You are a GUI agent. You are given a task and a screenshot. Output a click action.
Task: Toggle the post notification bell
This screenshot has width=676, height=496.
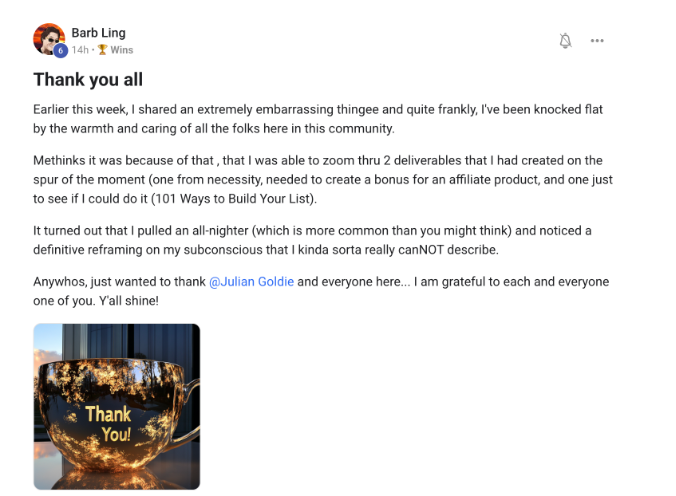(565, 41)
